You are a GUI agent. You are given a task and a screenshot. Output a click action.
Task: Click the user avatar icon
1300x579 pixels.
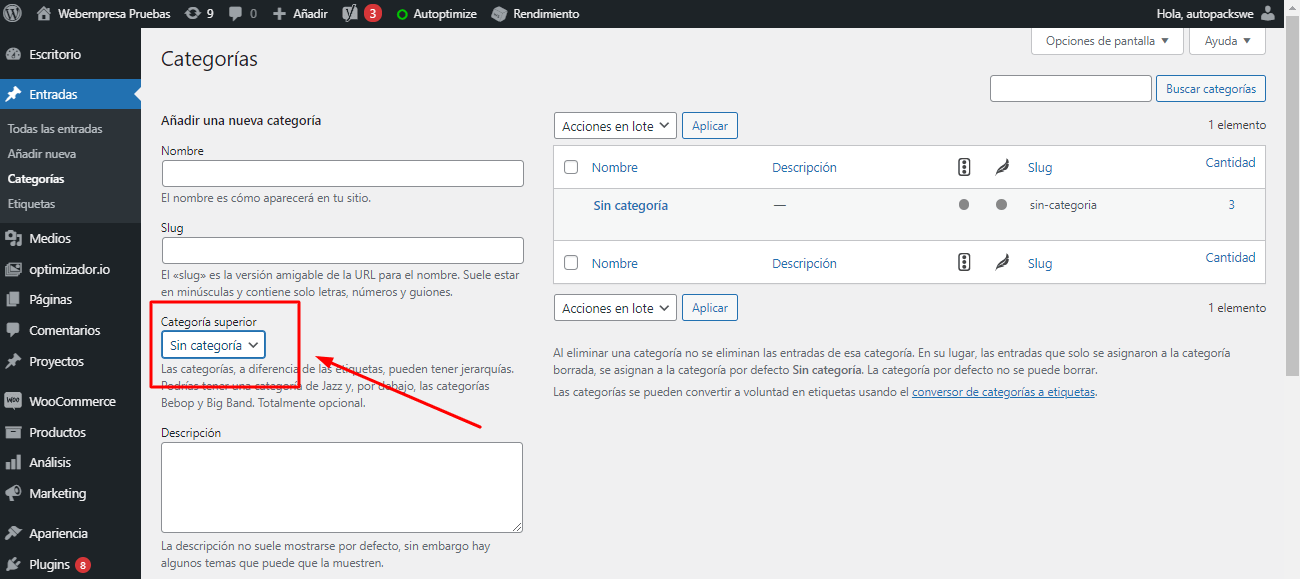click(x=1268, y=14)
